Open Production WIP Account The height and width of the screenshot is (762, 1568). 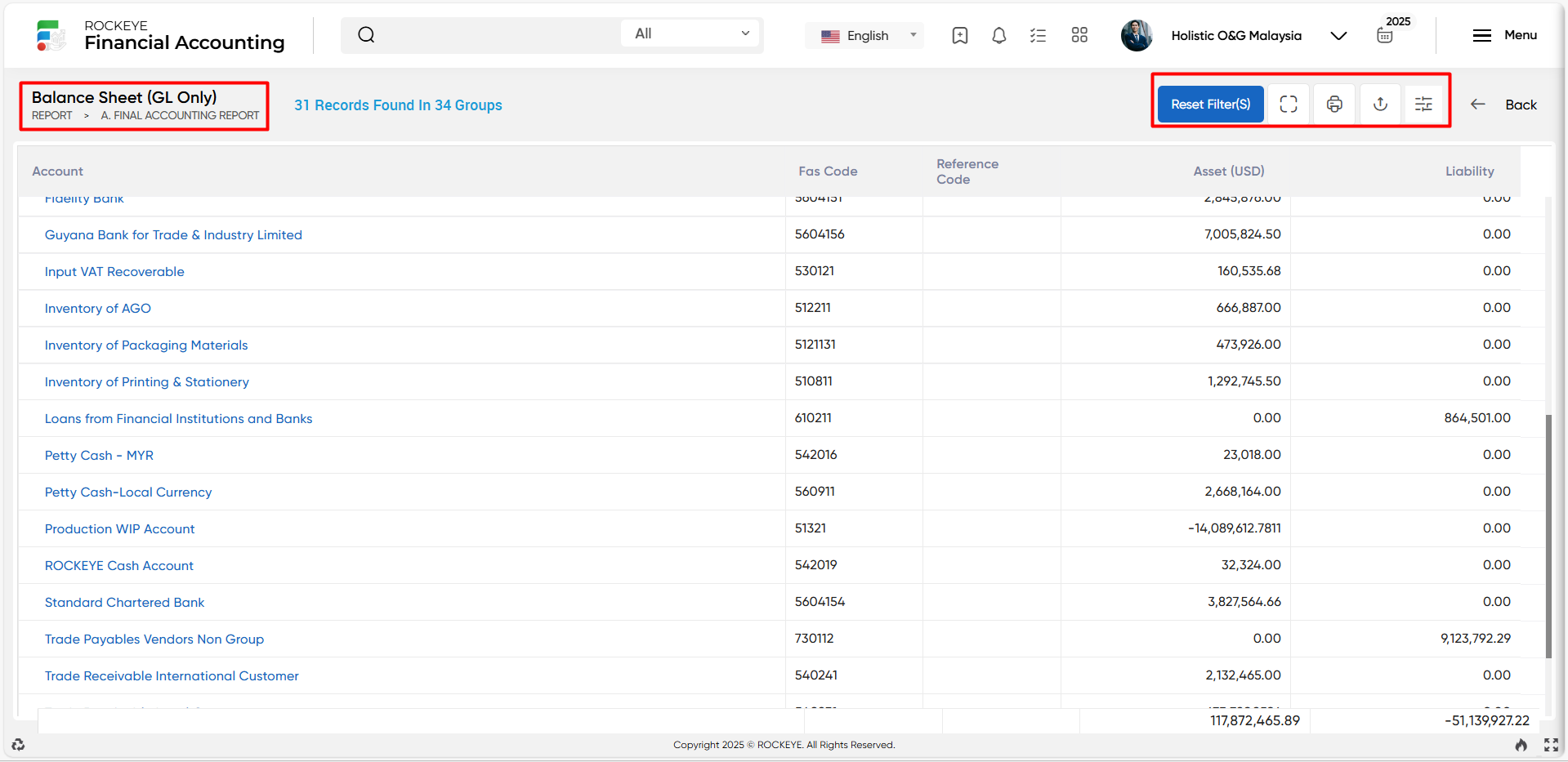120,529
